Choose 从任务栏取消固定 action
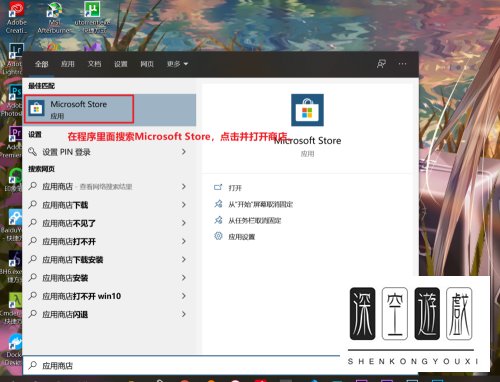 click(x=255, y=221)
